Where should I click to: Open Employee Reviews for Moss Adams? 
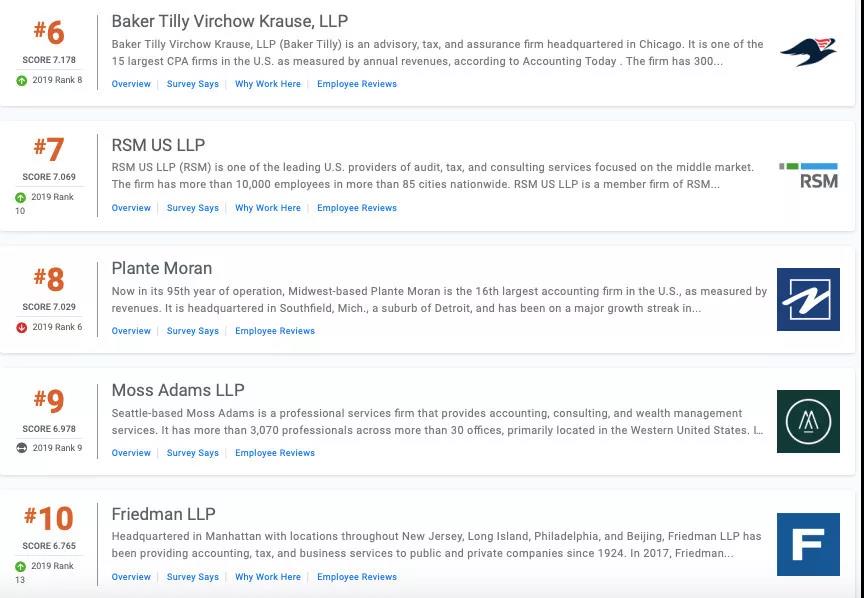click(x=275, y=452)
